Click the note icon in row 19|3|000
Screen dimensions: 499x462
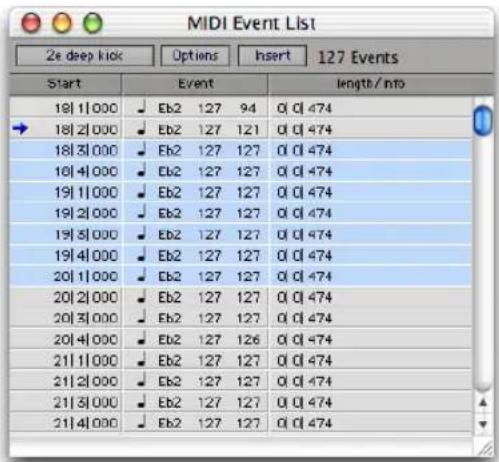coord(142,234)
